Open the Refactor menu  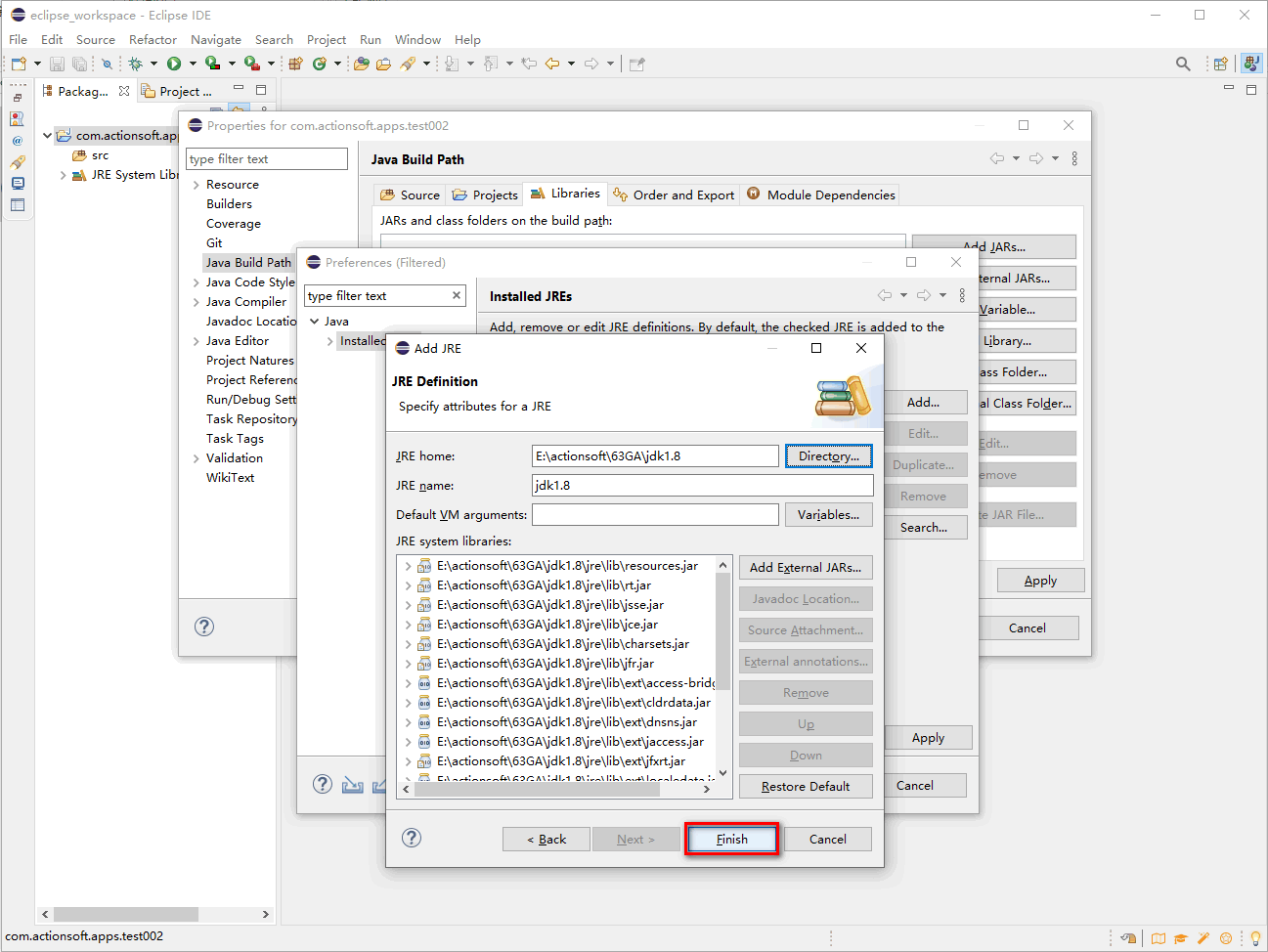pos(153,40)
